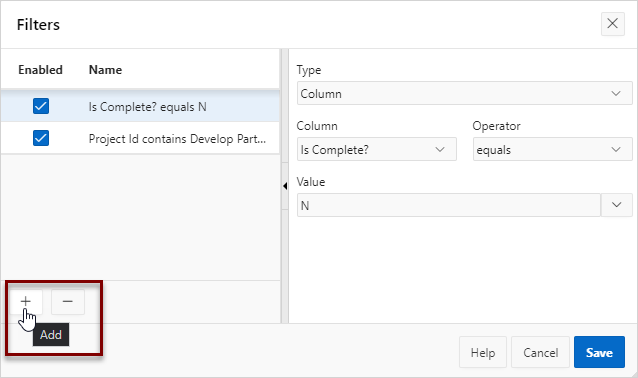Open the Operator dropdown showing equals

[x=552, y=150]
